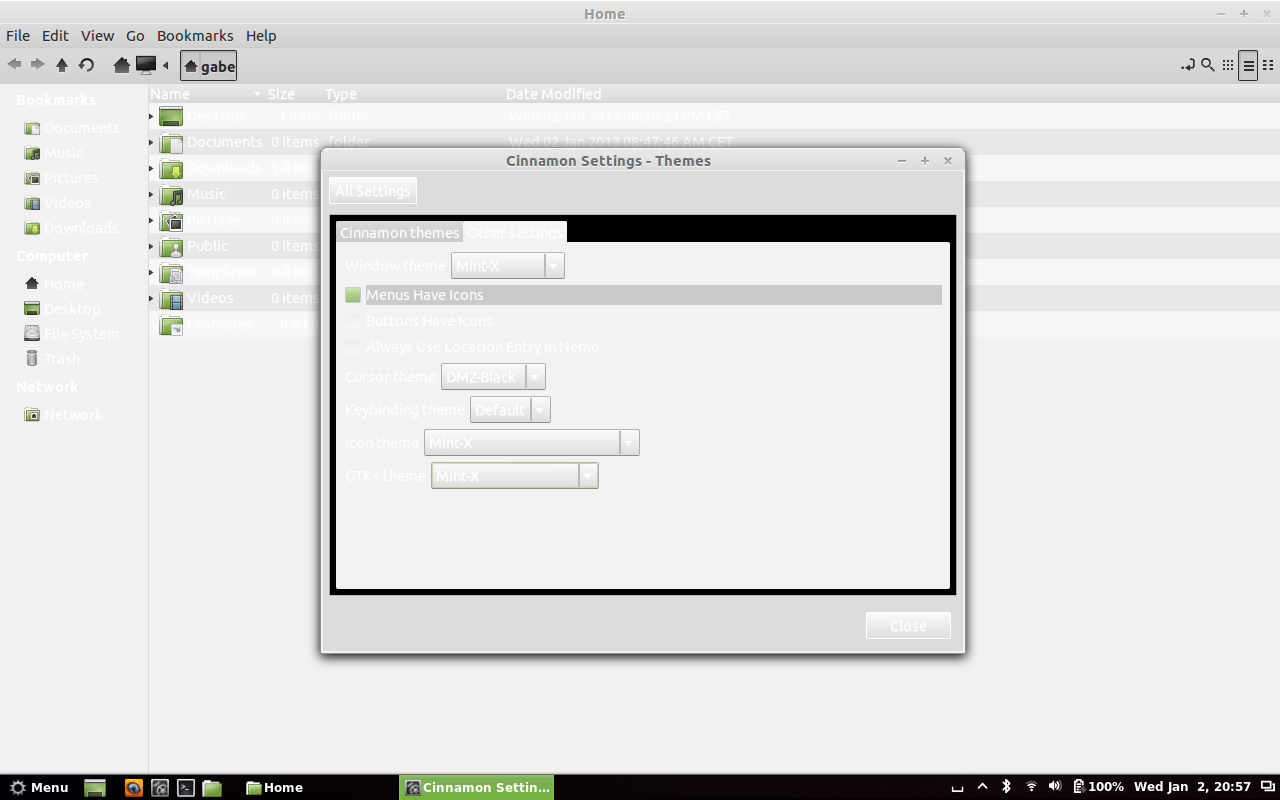Check Always Use Location Entry In Nemo
The height and width of the screenshot is (800, 1280).
pyautogui.click(x=353, y=346)
